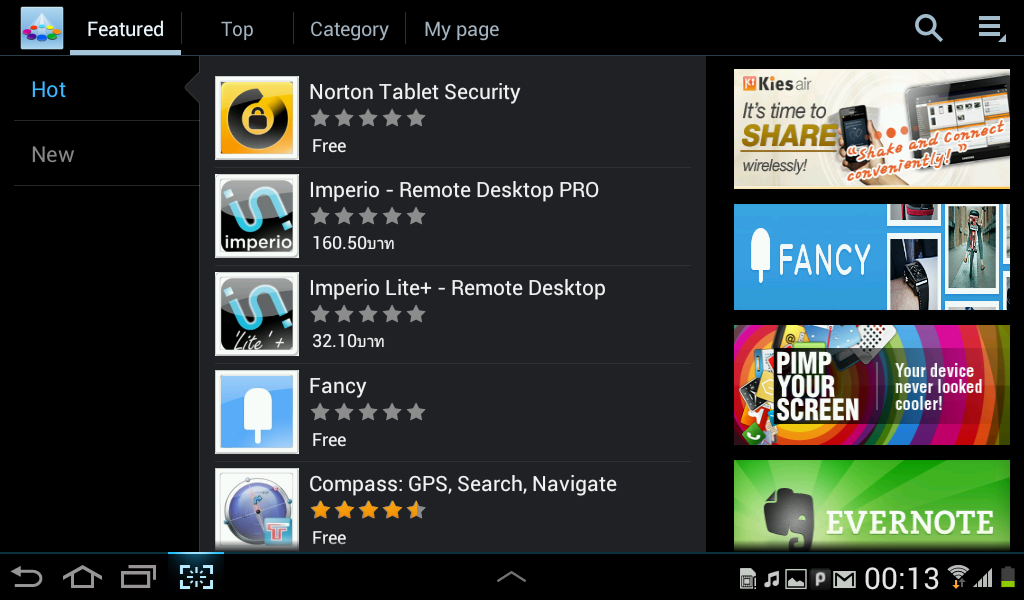Open the Fancy popsicle app icon
This screenshot has height=600, width=1024.
coord(257,412)
